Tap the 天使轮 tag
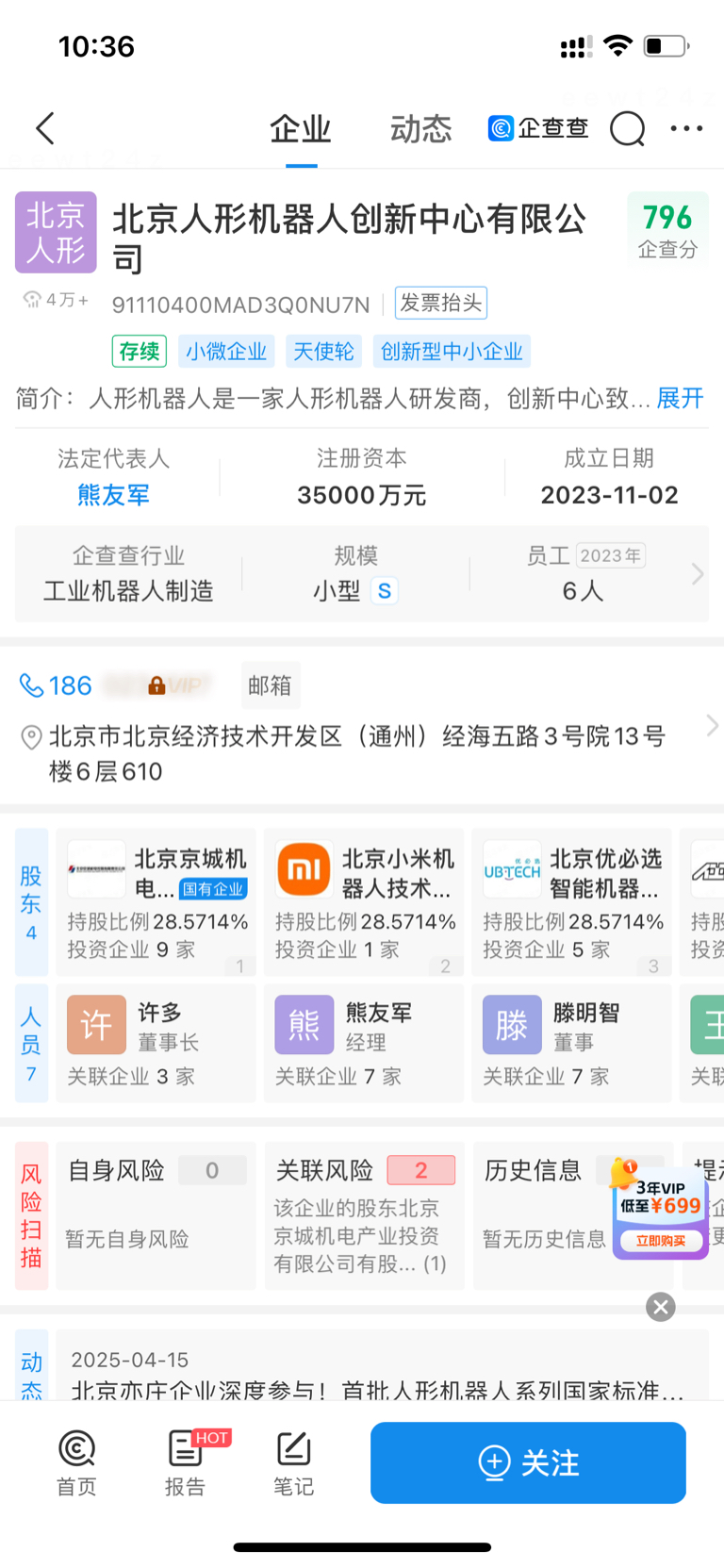 click(323, 352)
